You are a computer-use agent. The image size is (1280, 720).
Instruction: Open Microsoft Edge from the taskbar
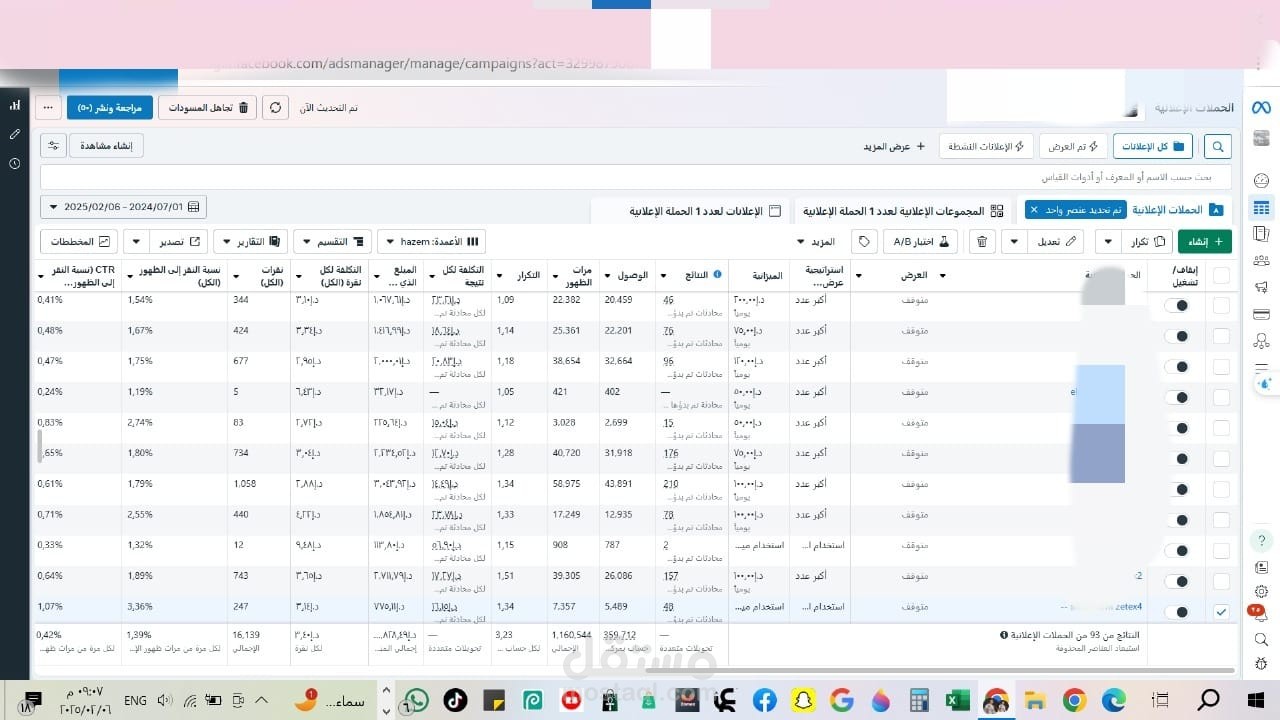click(x=1113, y=700)
